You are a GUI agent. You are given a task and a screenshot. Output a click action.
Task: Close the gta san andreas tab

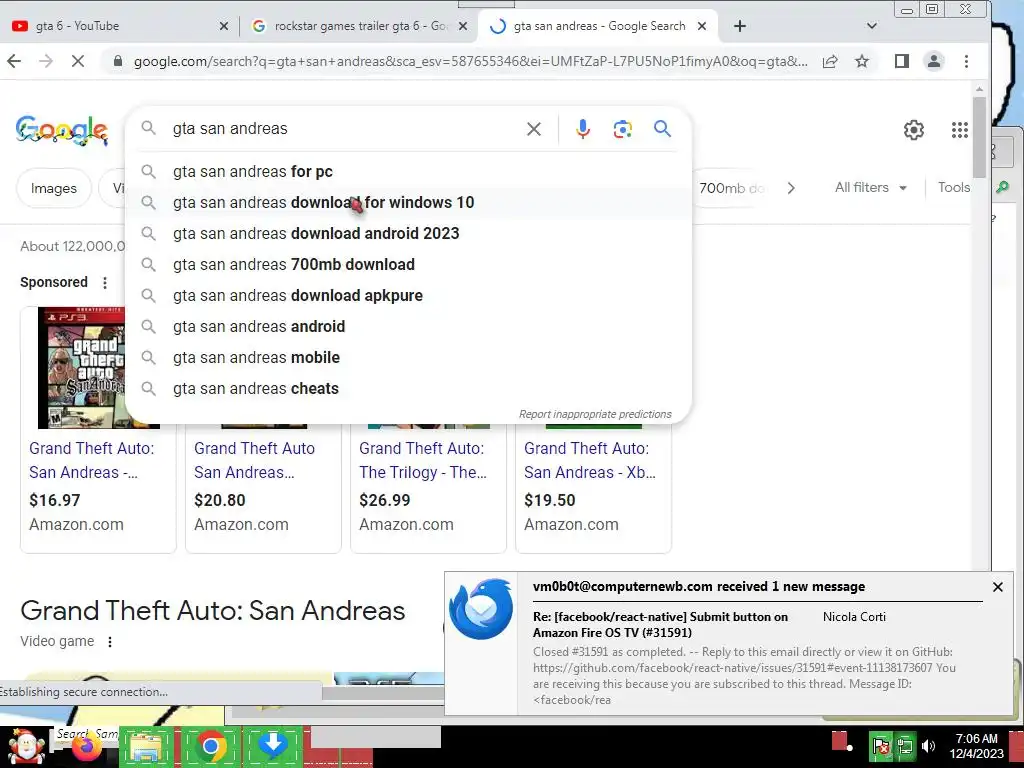click(x=702, y=26)
